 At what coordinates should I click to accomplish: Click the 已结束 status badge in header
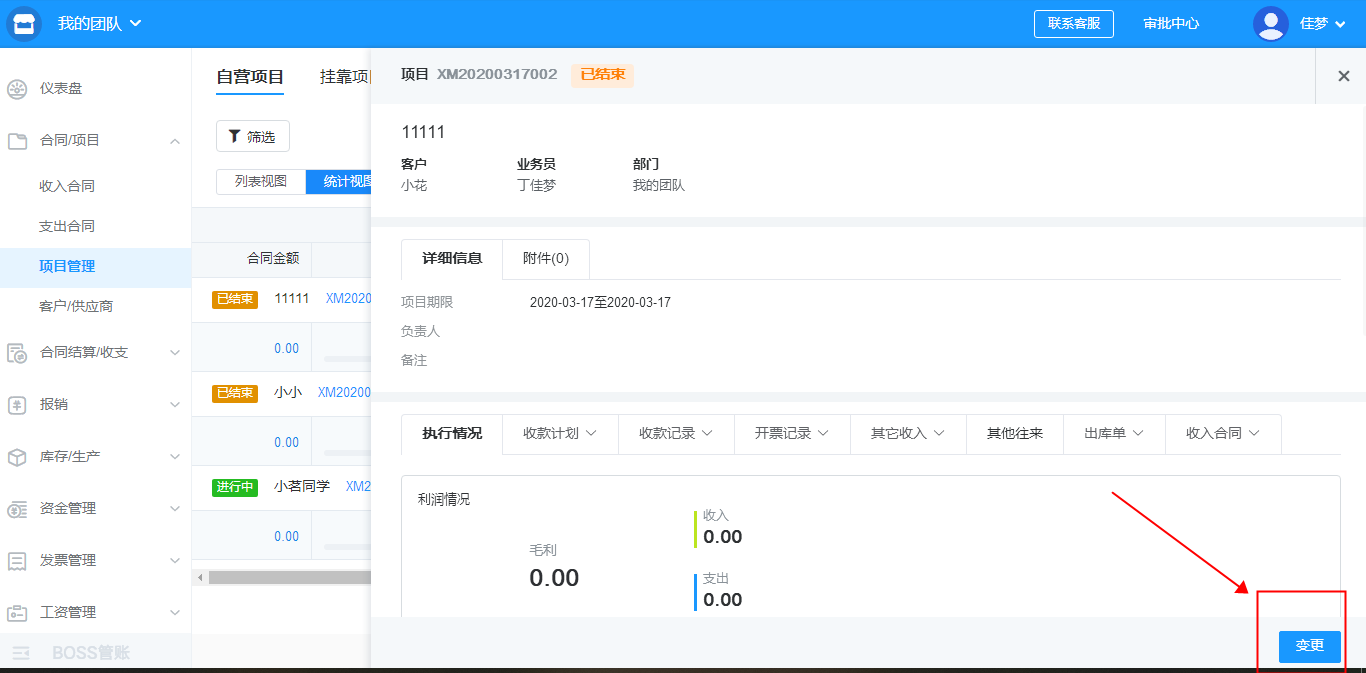pos(603,75)
